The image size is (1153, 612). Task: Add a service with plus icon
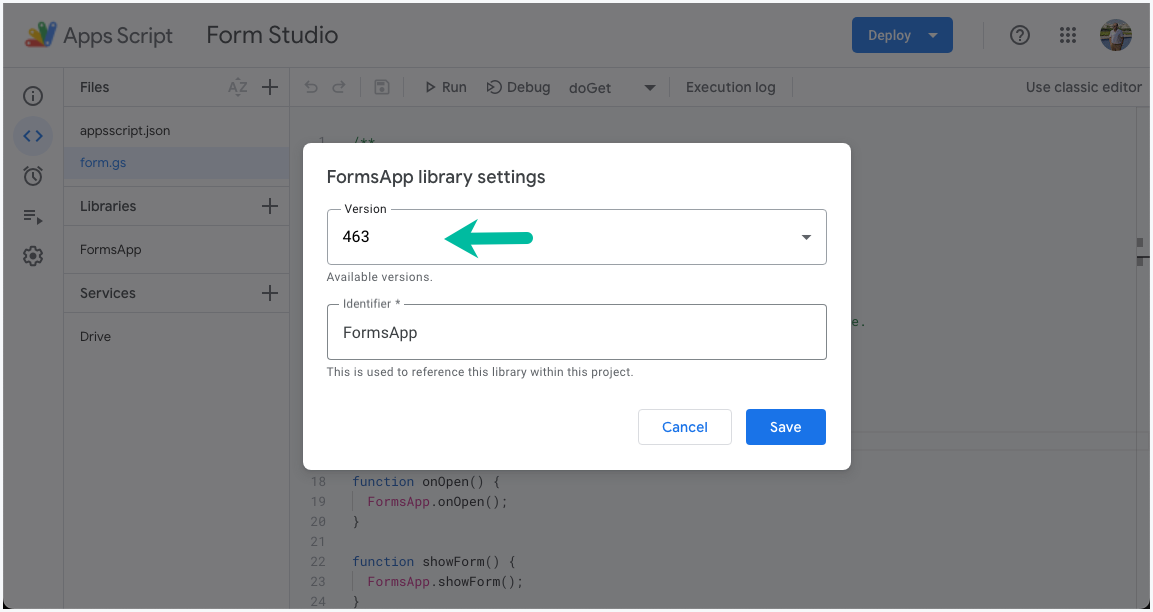(x=270, y=293)
